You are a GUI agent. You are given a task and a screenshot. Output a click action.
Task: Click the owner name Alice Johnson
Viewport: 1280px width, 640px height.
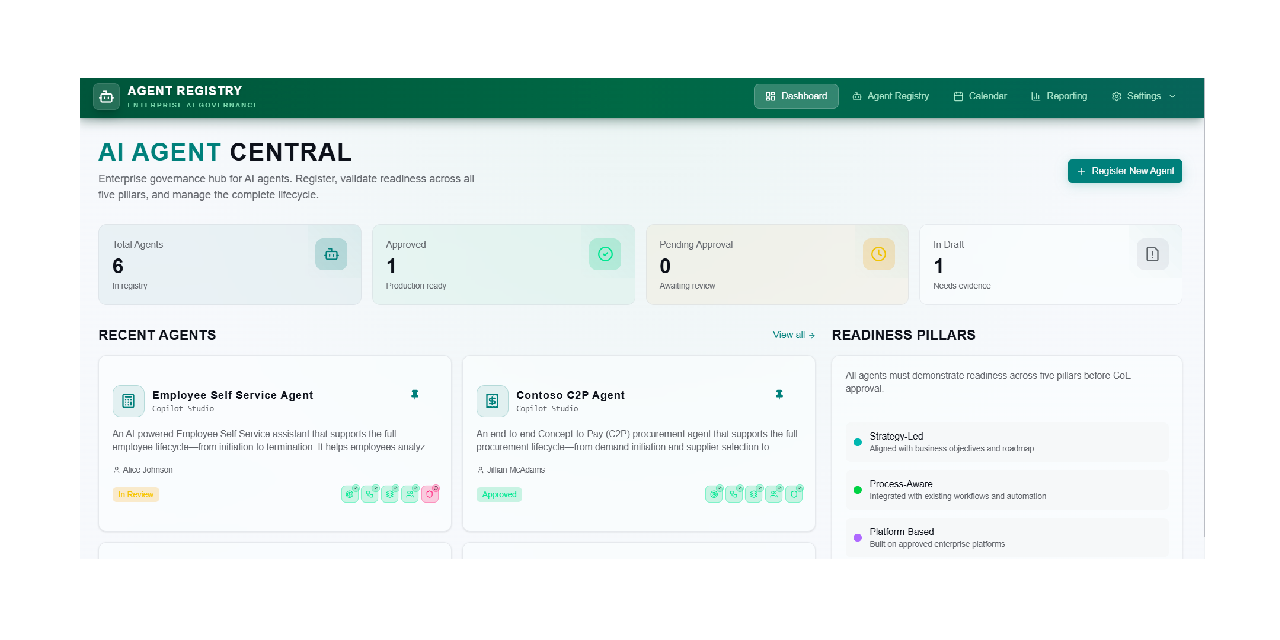[x=147, y=469]
